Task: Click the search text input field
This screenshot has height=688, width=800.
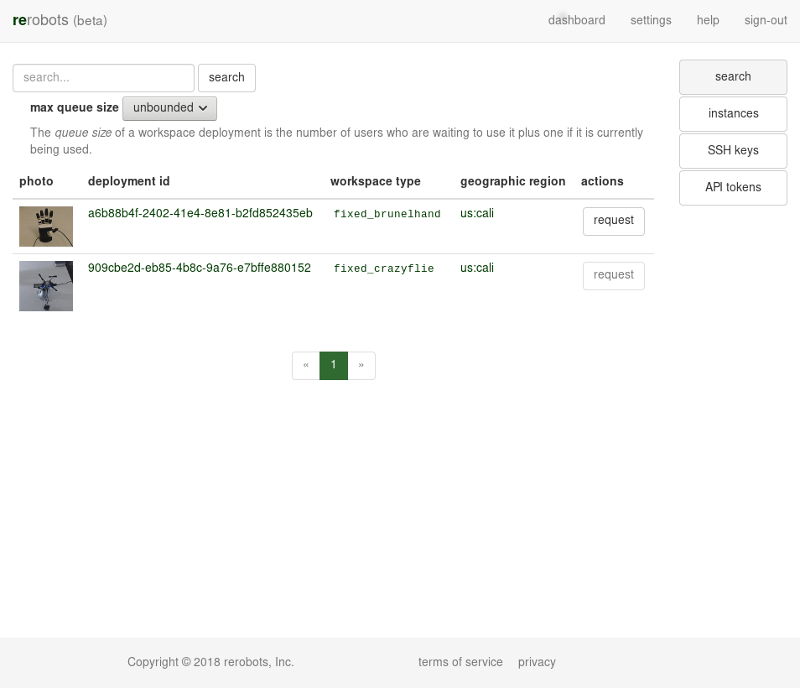Action: (104, 78)
